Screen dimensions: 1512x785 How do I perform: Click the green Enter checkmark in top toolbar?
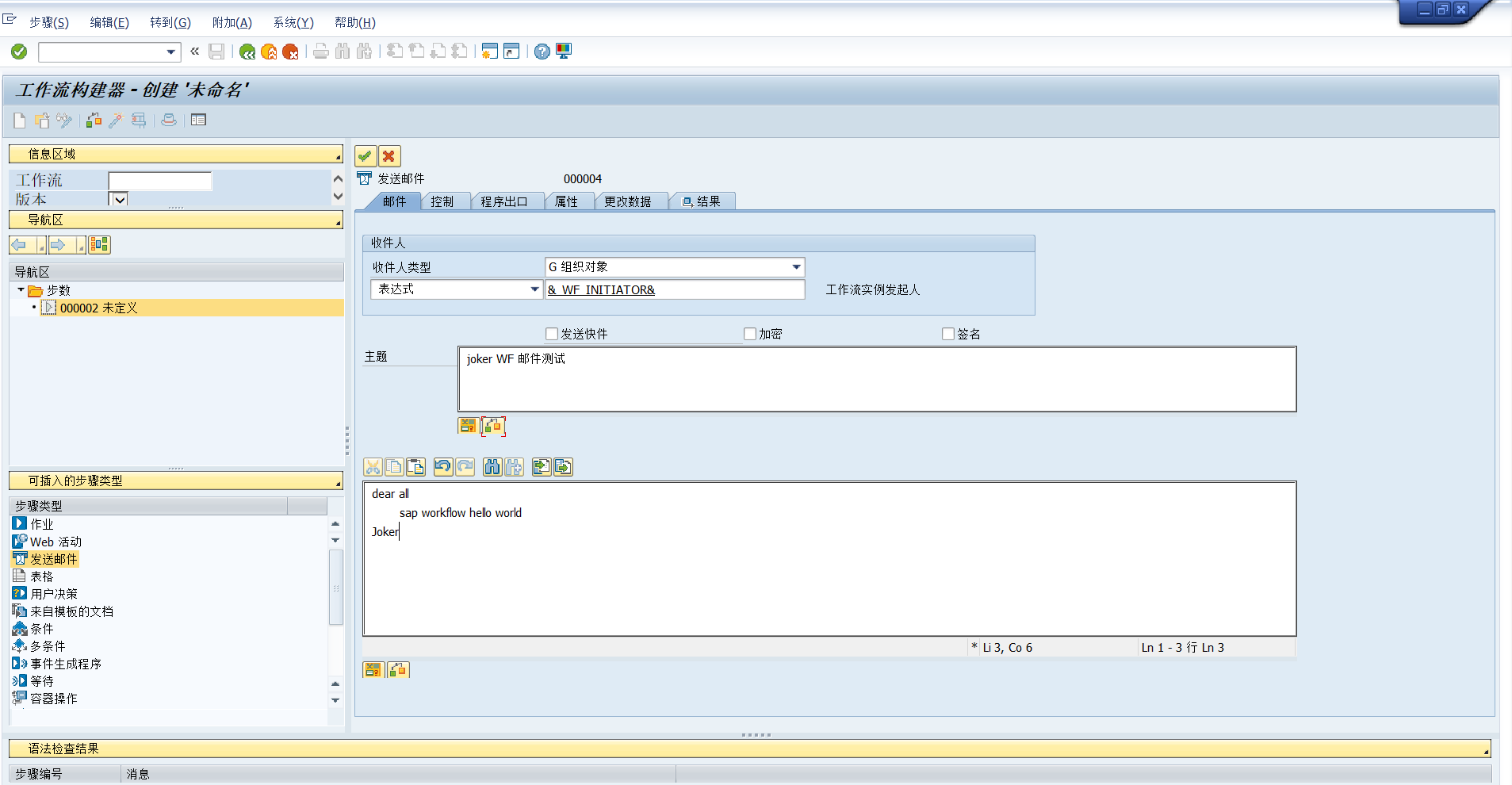tap(19, 52)
